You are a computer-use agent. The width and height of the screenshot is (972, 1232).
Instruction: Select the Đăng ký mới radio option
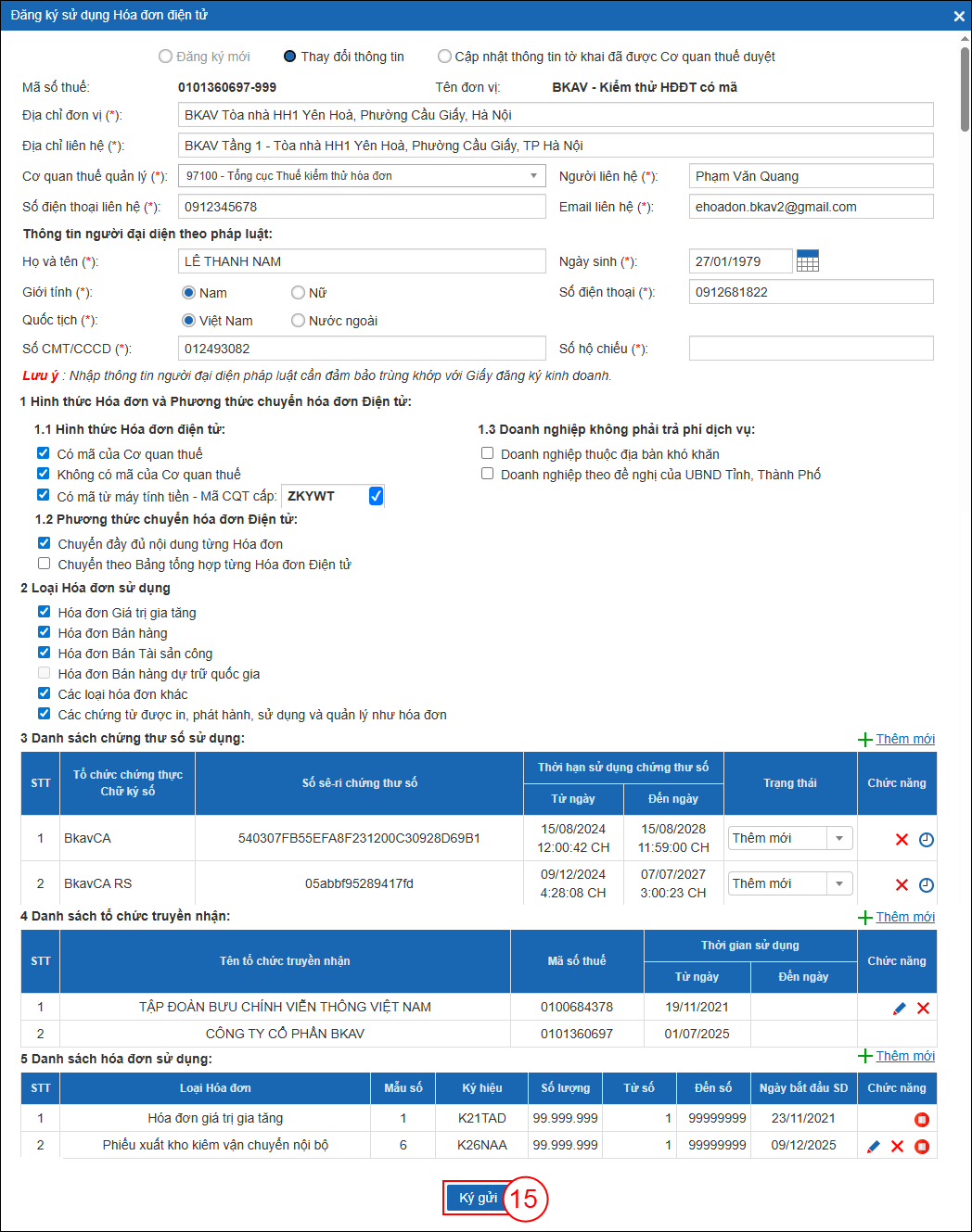tap(166, 57)
